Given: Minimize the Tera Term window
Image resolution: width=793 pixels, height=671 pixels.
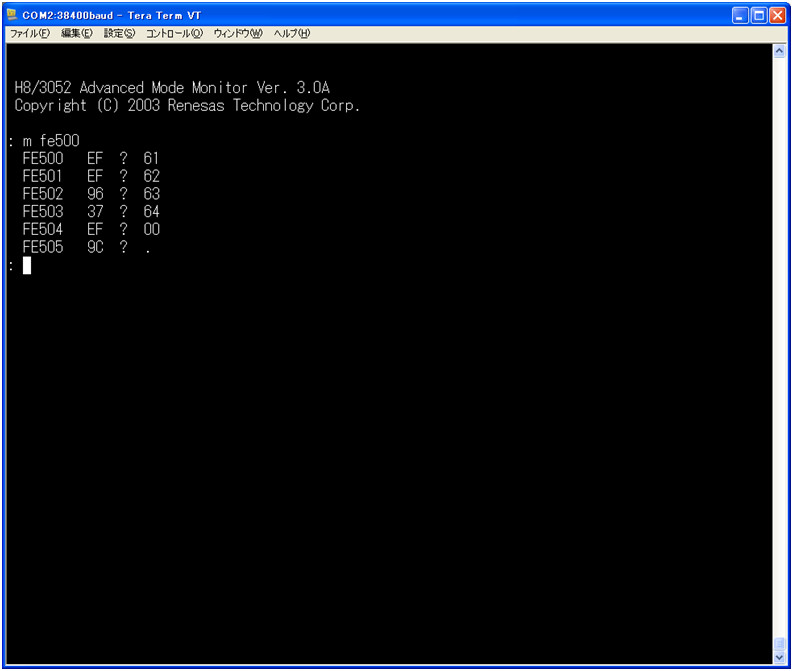Looking at the screenshot, I should click(x=740, y=15).
